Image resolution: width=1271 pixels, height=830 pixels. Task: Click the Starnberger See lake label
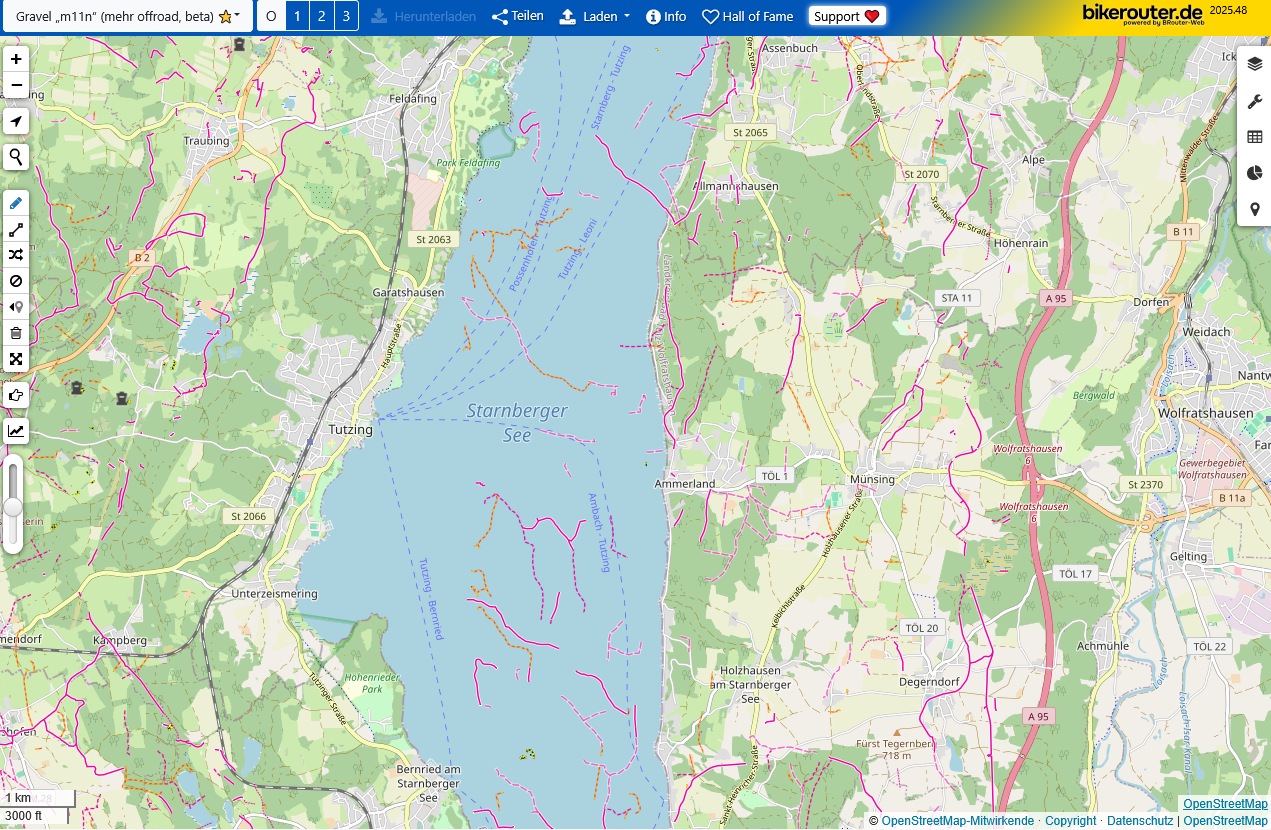pos(517,423)
